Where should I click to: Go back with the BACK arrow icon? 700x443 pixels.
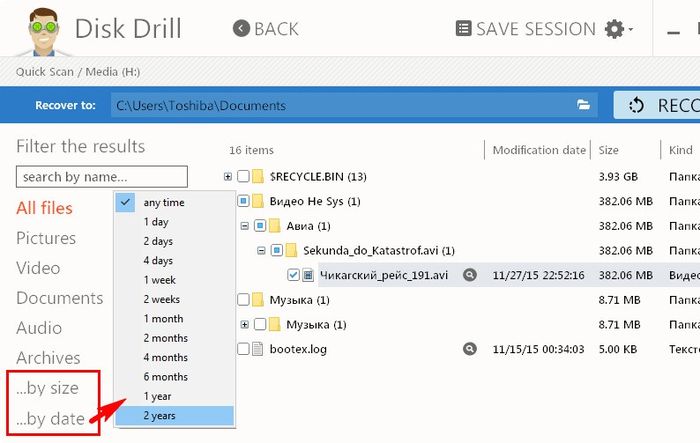[x=241, y=29]
